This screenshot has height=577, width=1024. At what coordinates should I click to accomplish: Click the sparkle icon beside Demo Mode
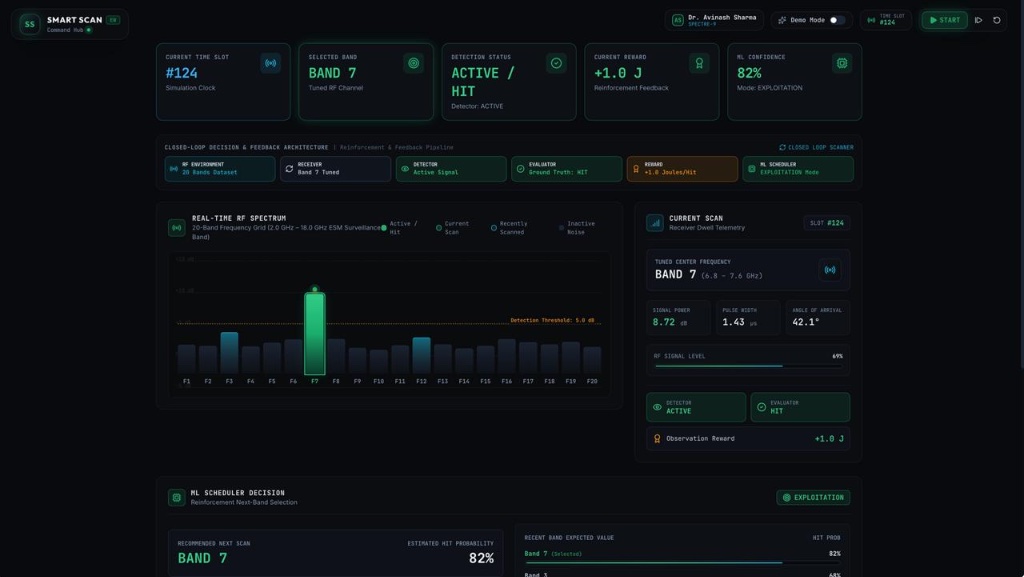pos(782,20)
